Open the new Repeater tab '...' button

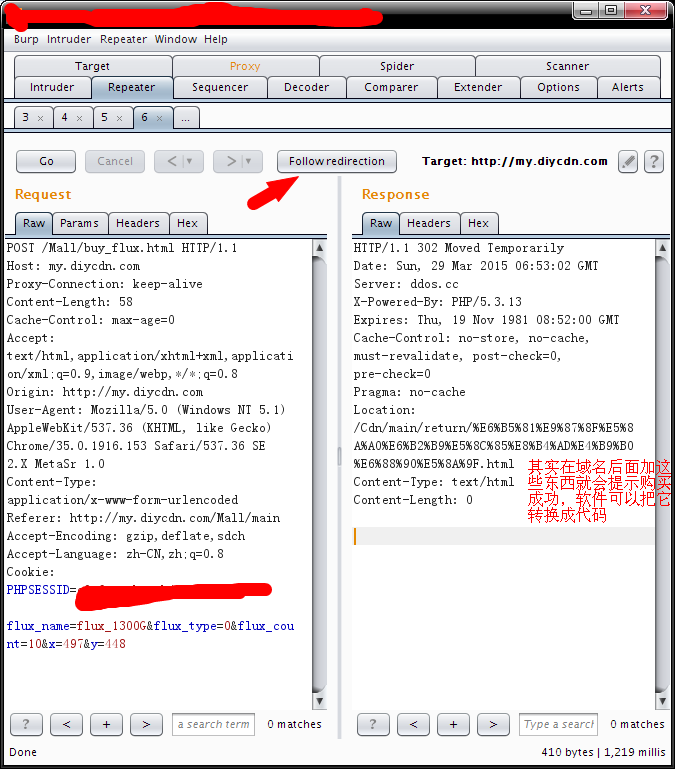186,118
